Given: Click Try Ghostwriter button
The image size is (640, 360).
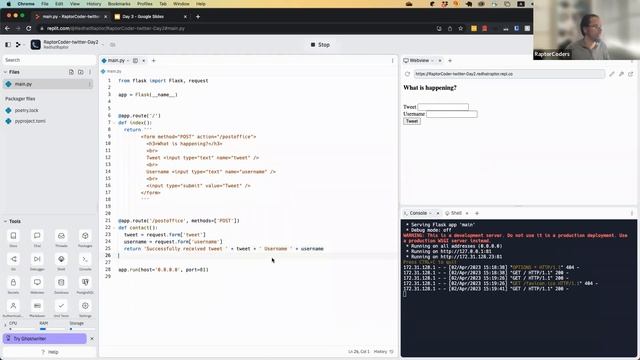Looking at the screenshot, I should click(x=44, y=338).
